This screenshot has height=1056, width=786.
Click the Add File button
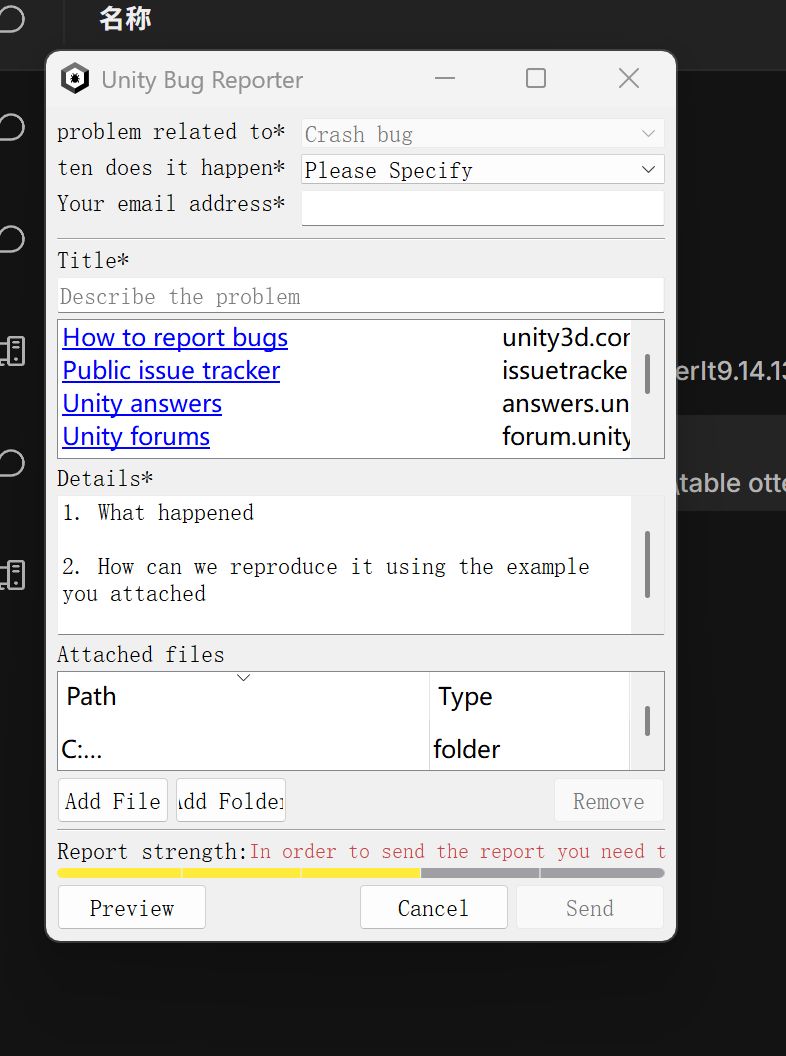click(112, 801)
